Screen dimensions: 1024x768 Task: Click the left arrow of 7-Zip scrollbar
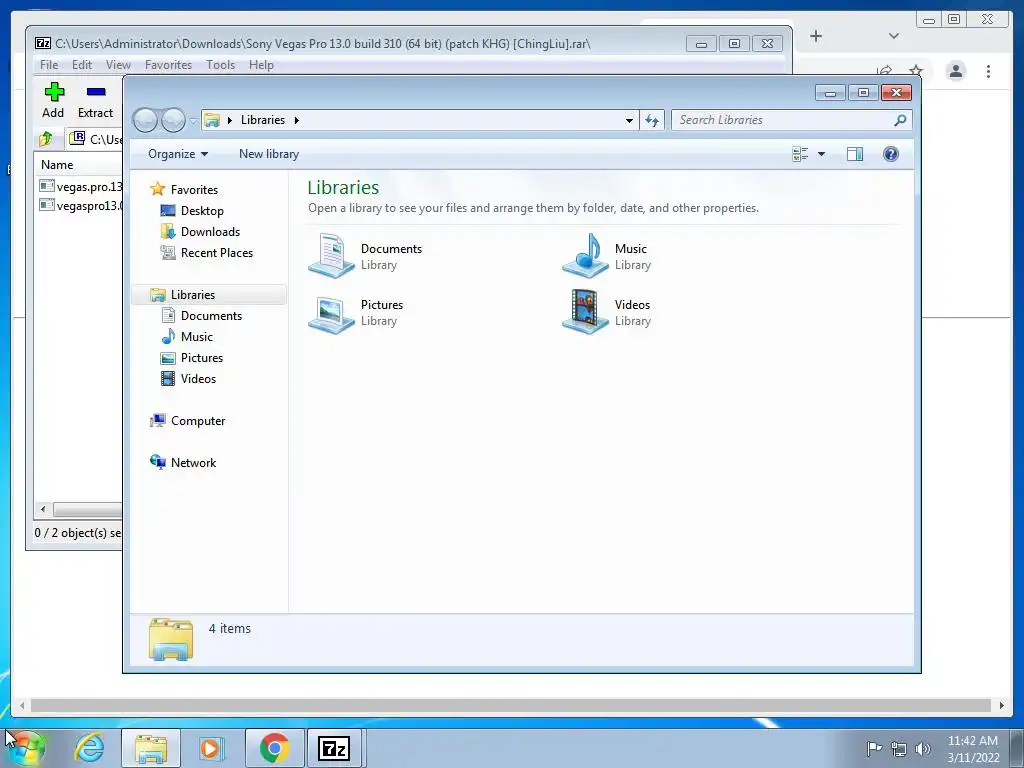point(43,509)
